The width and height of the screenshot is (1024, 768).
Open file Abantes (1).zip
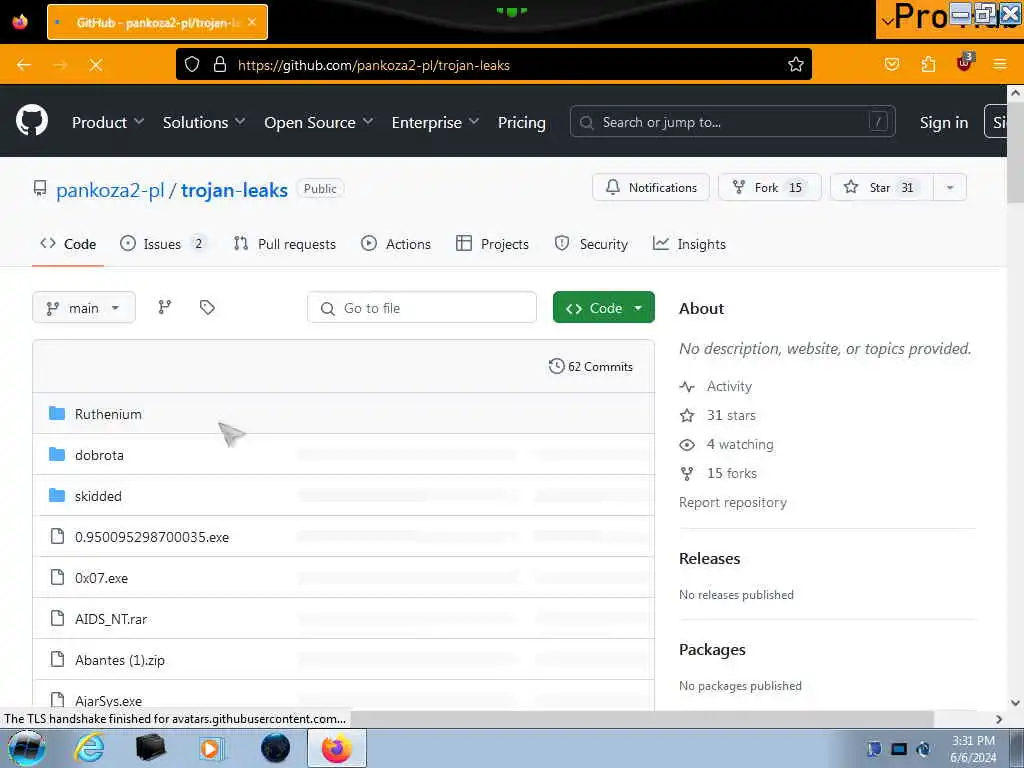point(120,660)
